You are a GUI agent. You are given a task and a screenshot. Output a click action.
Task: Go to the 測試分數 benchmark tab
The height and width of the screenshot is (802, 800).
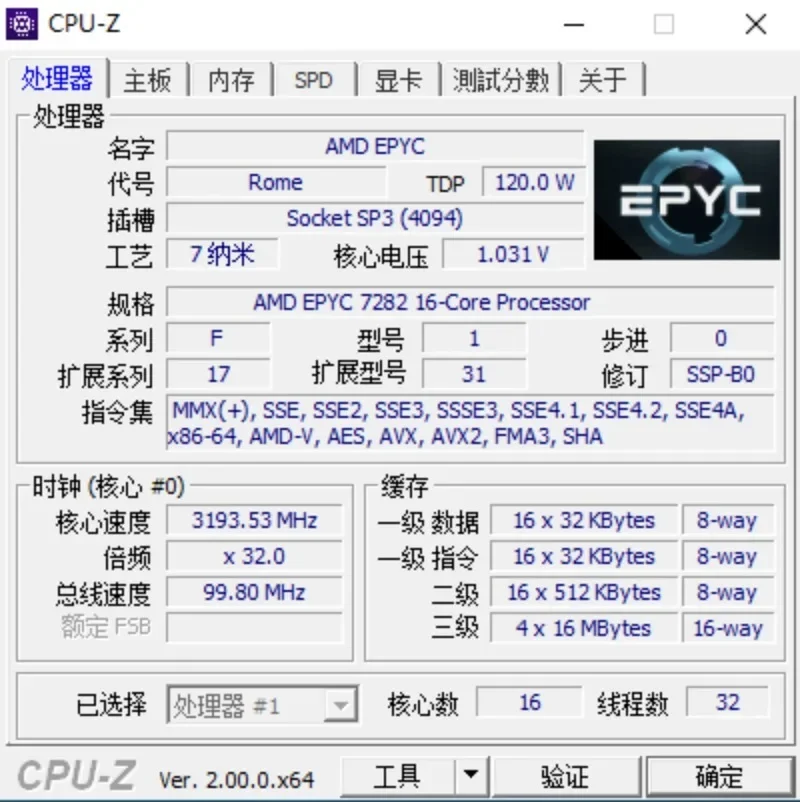point(501,80)
